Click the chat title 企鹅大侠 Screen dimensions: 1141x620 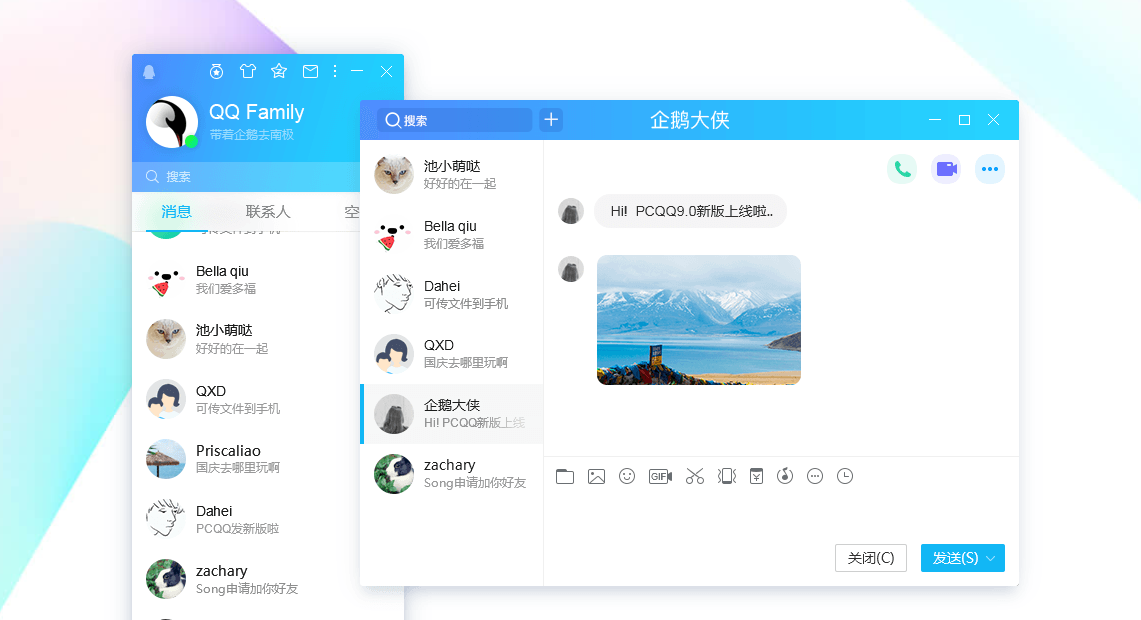click(x=690, y=120)
